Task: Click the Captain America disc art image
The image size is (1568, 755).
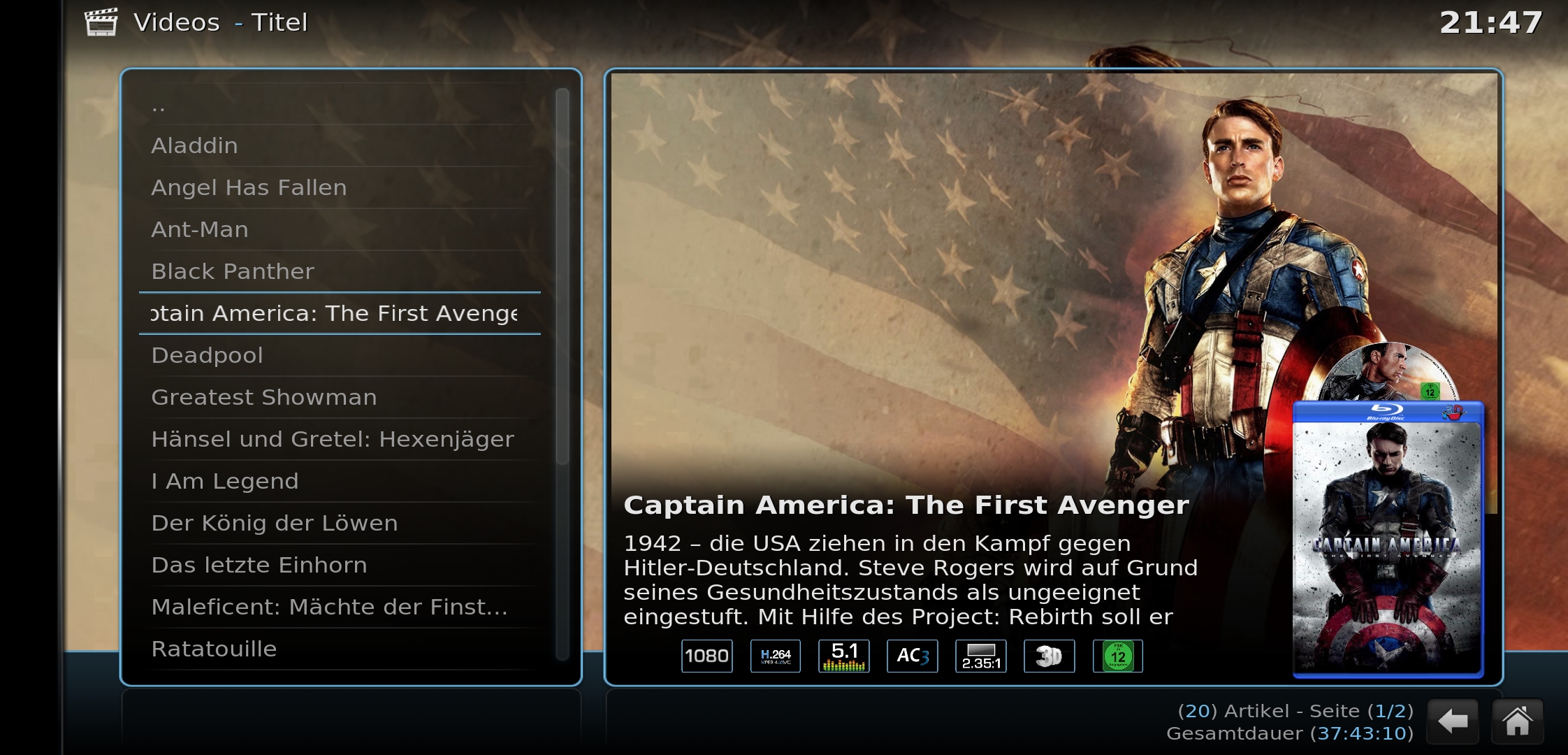Action: point(1388,371)
